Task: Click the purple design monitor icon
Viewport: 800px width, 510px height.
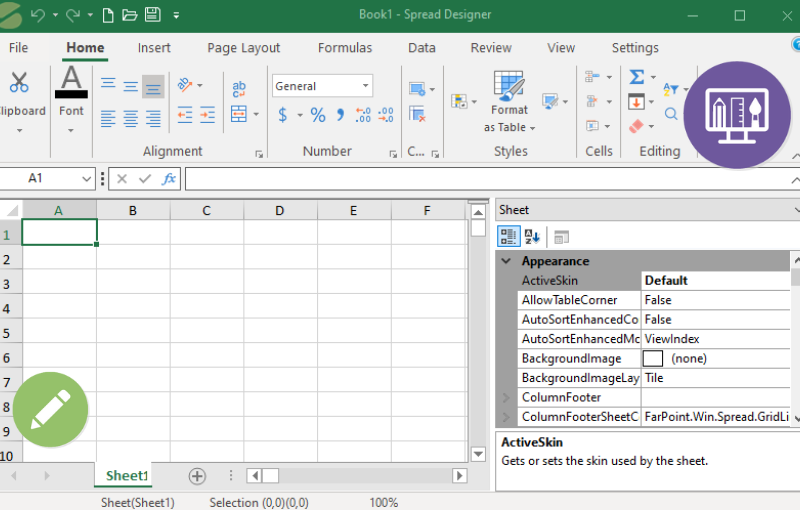Action: point(737,115)
